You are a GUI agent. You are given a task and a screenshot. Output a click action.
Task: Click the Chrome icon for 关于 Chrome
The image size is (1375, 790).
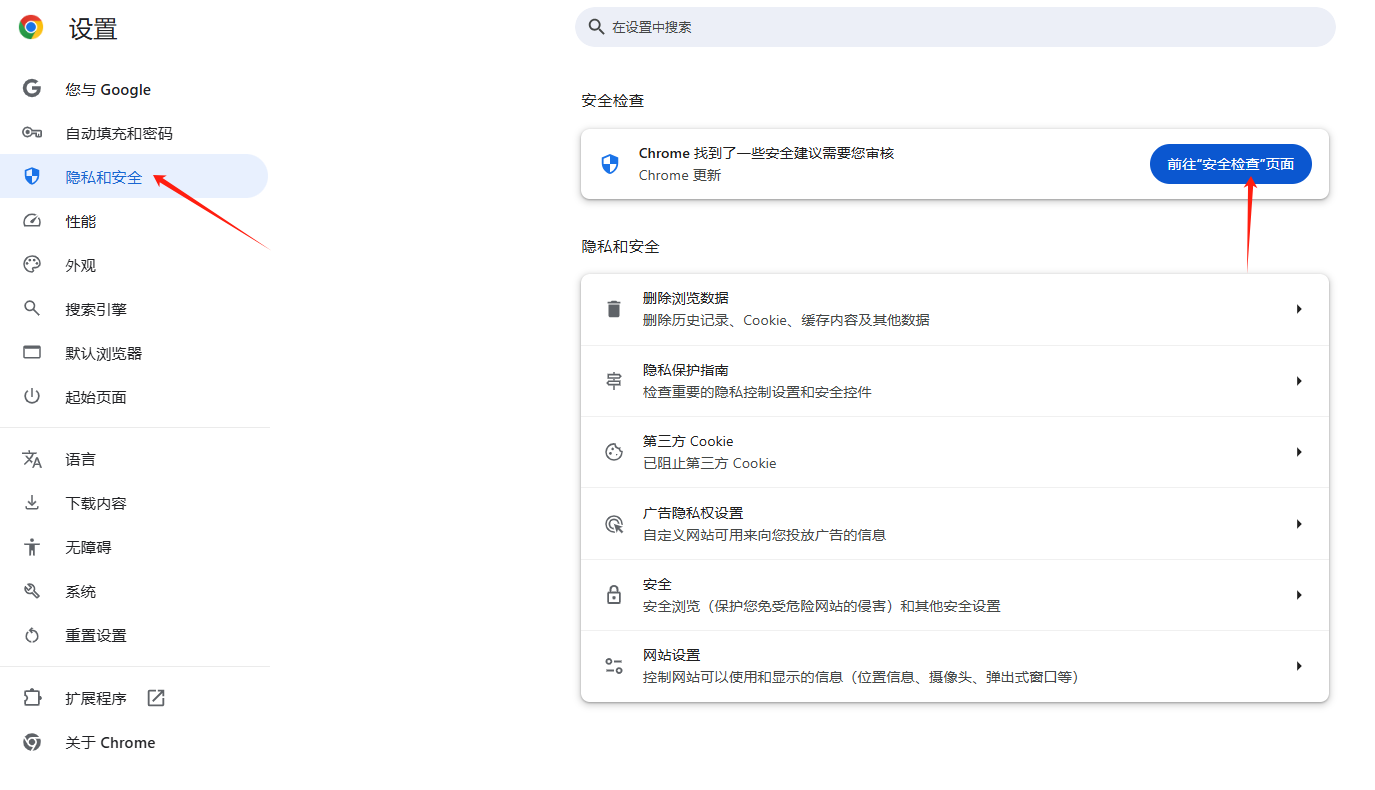(x=32, y=742)
